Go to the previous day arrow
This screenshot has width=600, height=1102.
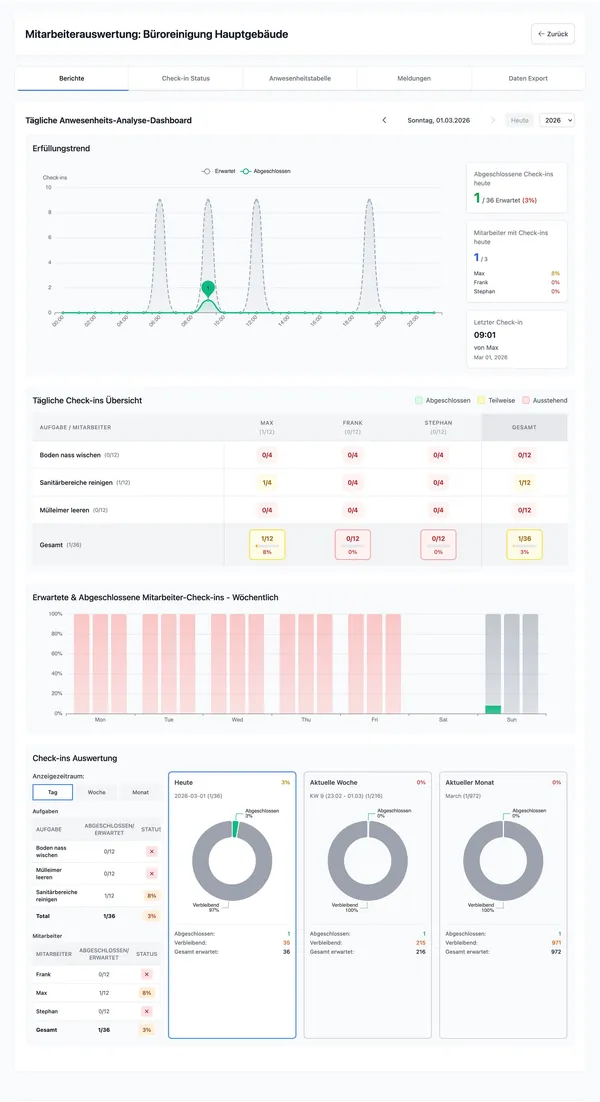tap(384, 120)
